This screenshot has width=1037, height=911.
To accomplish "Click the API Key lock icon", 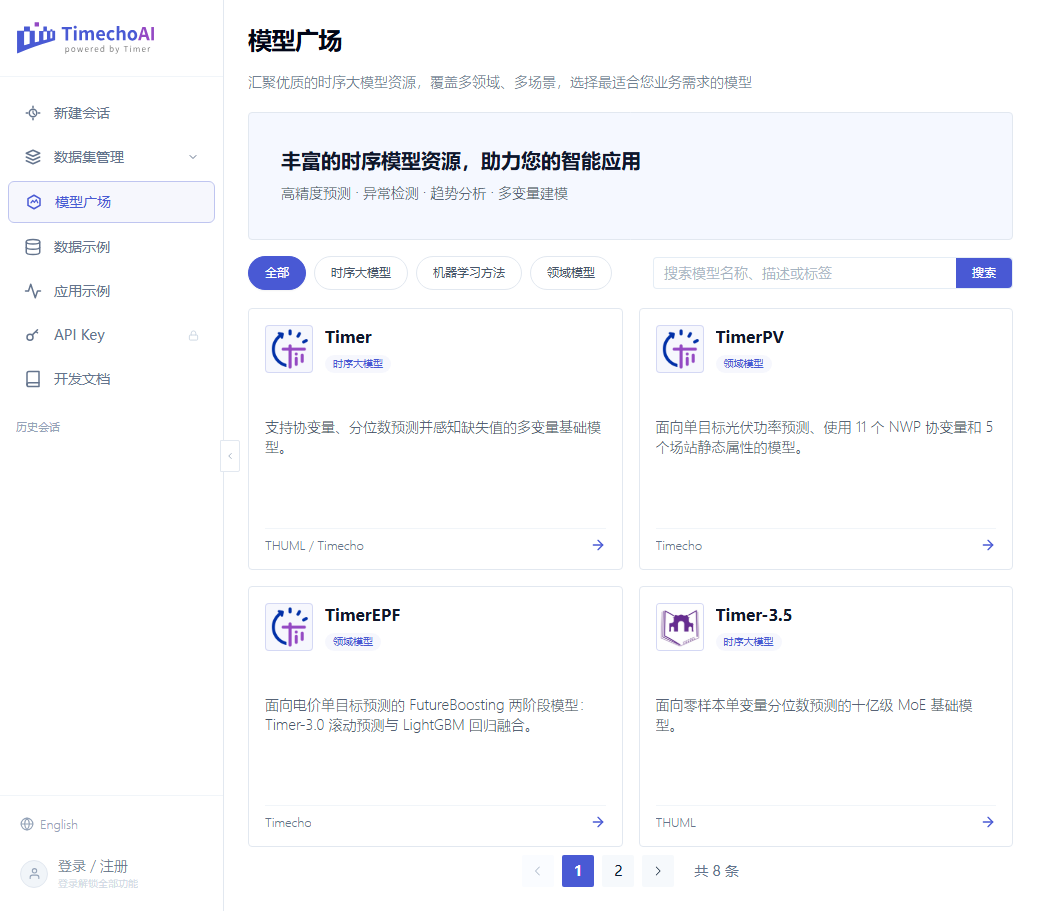I will (193, 335).
